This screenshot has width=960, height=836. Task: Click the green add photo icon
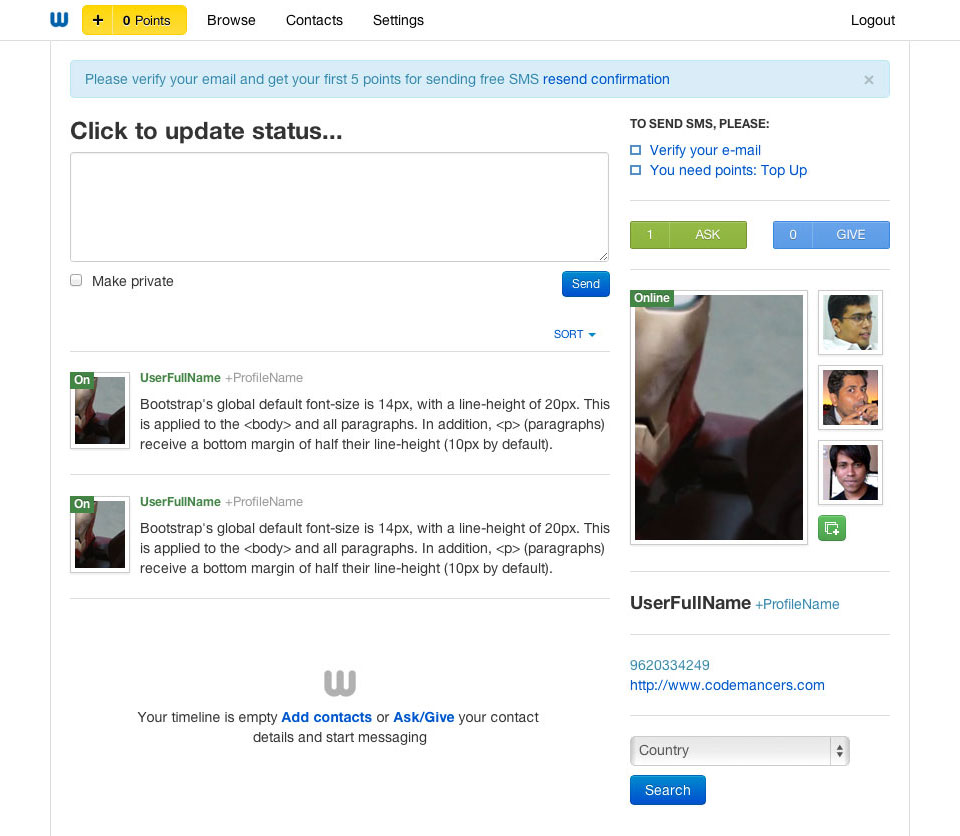pyautogui.click(x=831, y=528)
